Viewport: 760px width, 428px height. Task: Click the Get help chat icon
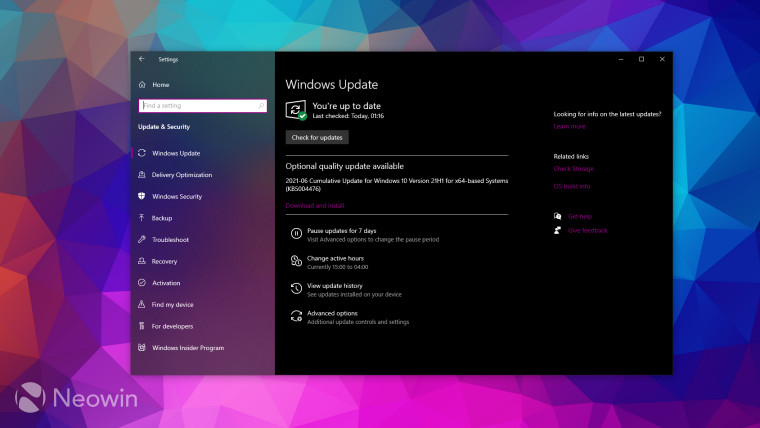tap(557, 216)
